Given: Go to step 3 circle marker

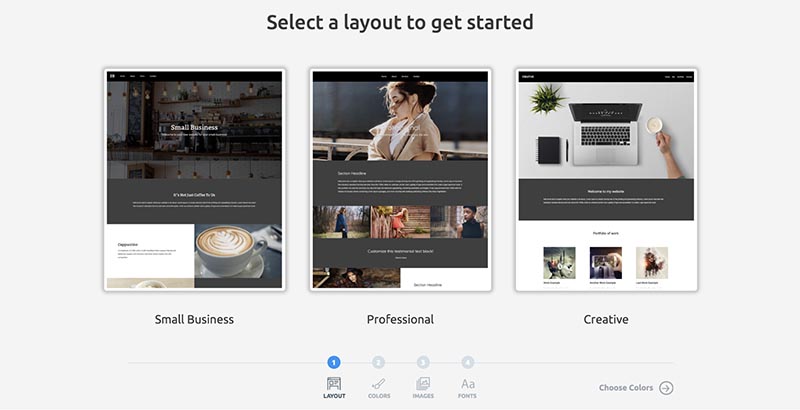Looking at the screenshot, I should pos(423,363).
